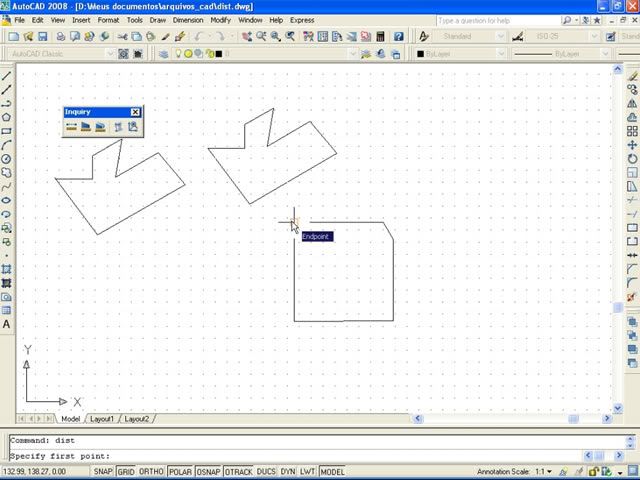Click Locate Point in Inquiry toolbar
640x480 pixels.
pos(133,127)
